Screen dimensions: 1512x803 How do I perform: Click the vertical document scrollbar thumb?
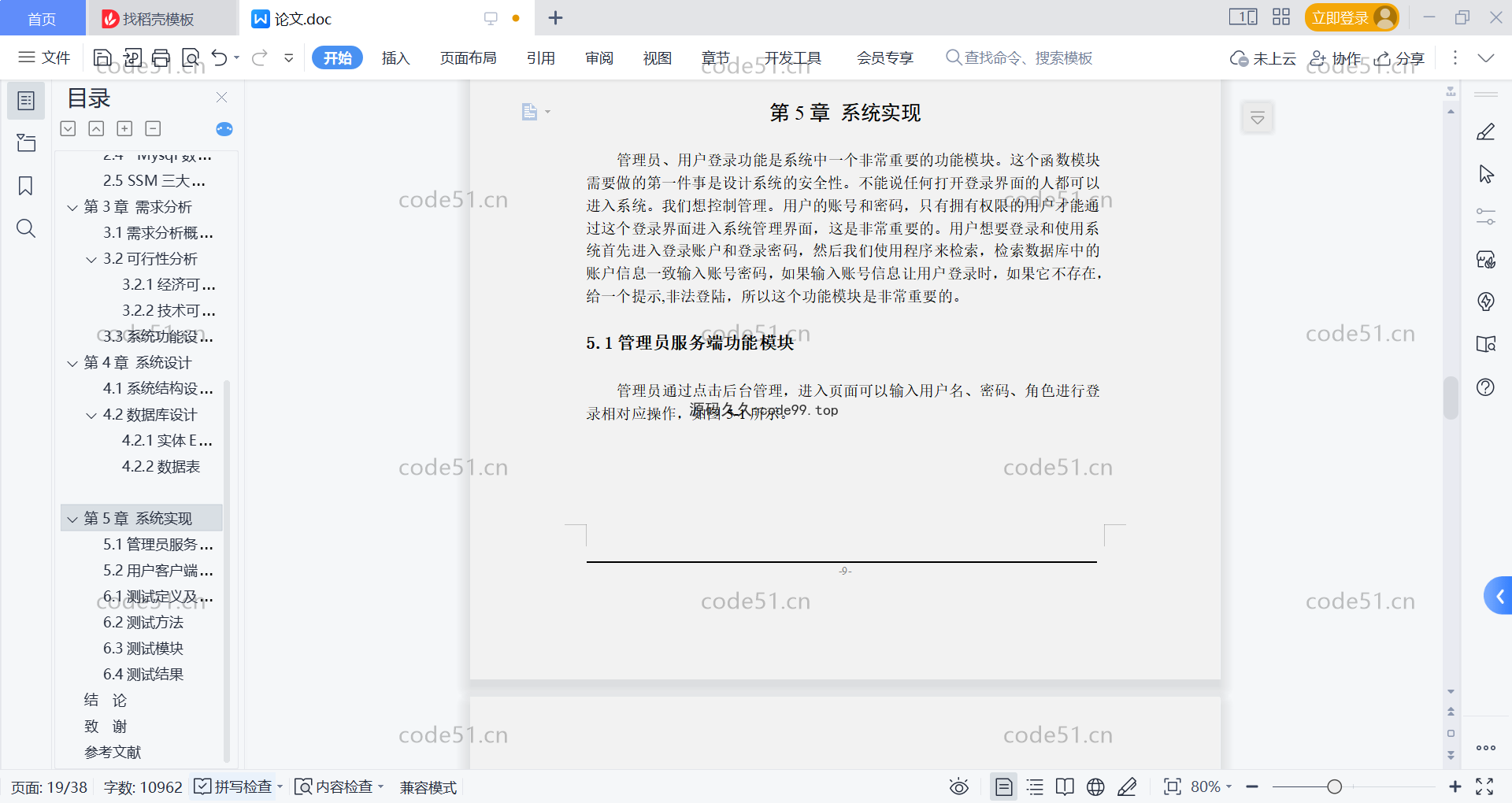coord(1451,398)
